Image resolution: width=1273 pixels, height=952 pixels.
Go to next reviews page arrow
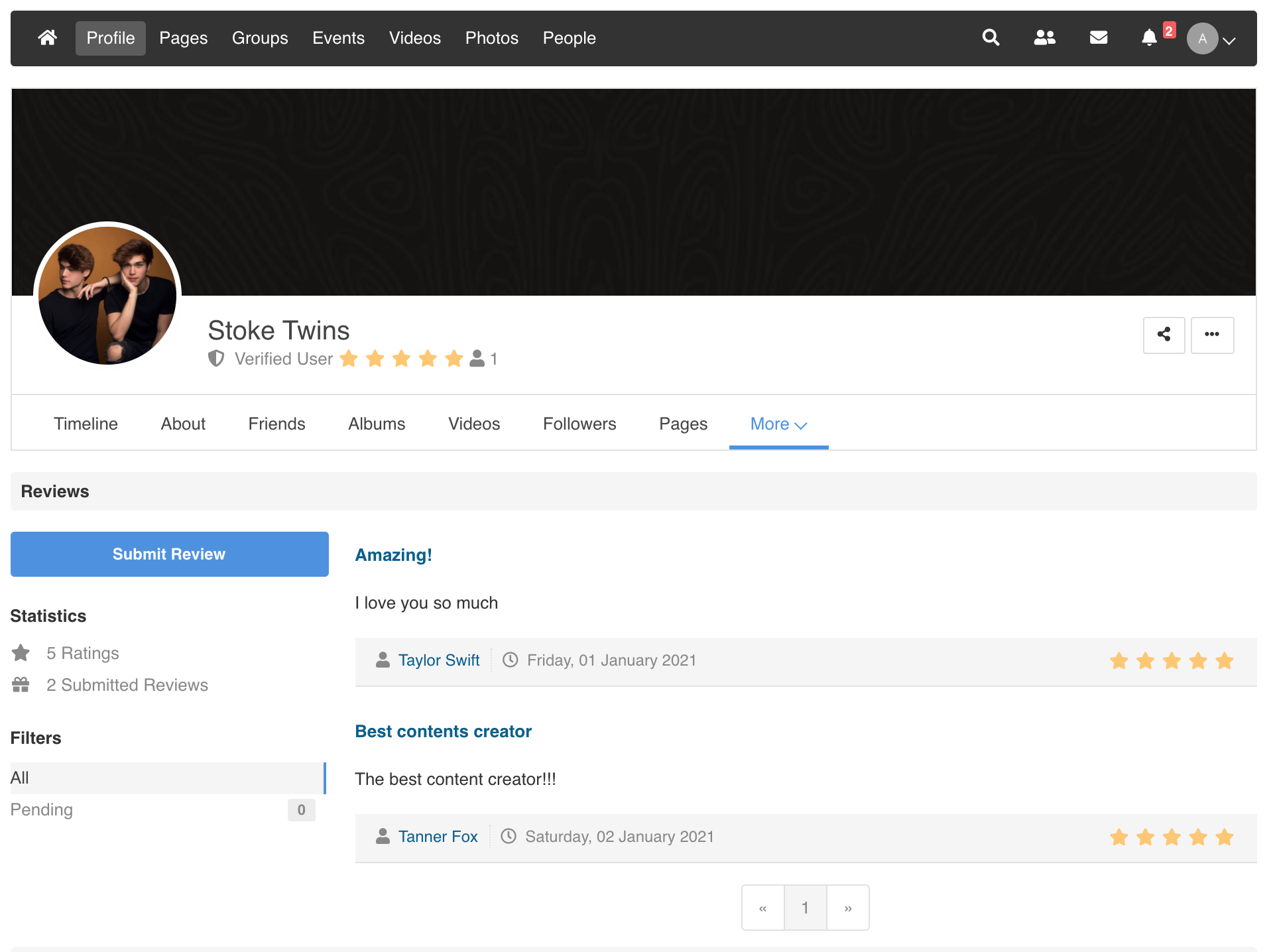(848, 908)
